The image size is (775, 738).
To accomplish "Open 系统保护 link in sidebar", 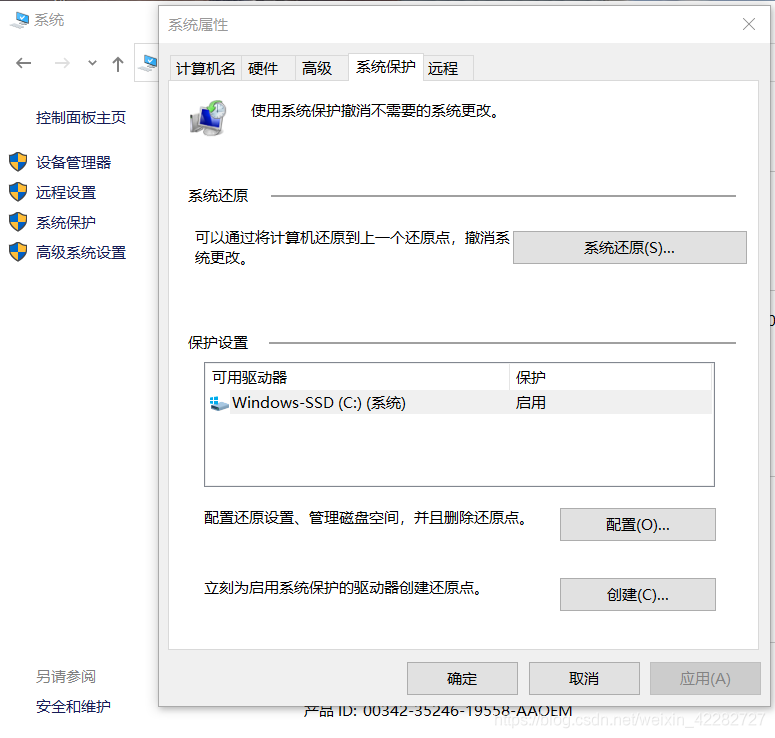I will tap(66, 222).
